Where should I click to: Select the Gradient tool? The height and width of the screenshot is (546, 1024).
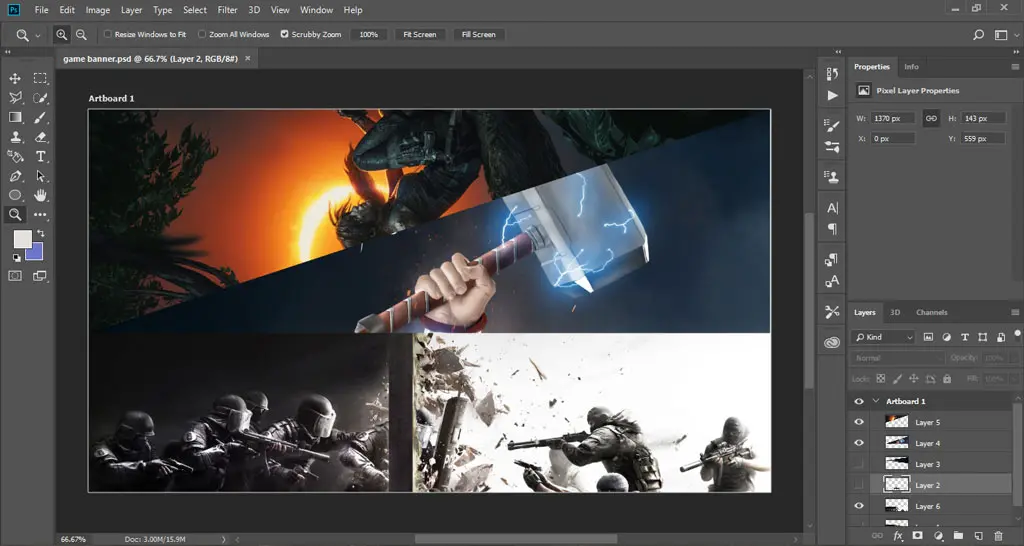point(15,117)
